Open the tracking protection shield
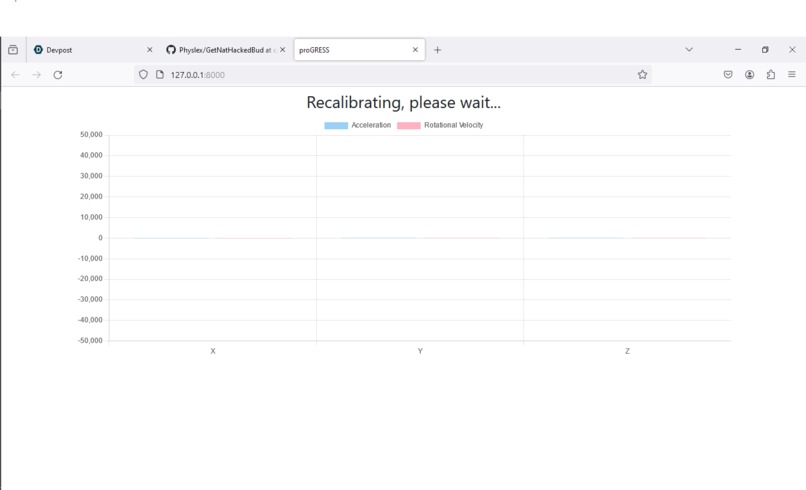The image size is (806, 490). [143, 75]
